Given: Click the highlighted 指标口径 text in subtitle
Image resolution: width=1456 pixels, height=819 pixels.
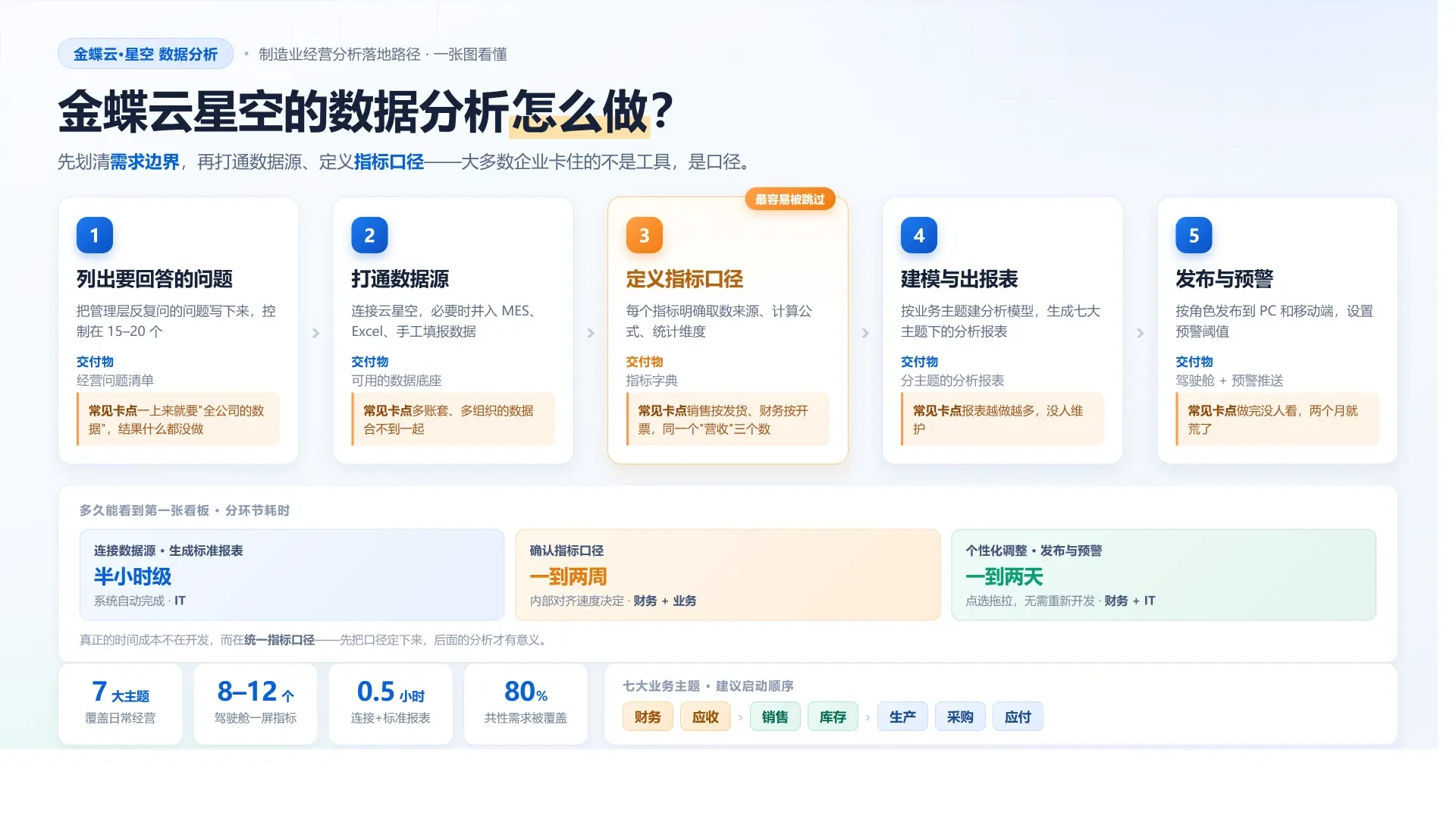Looking at the screenshot, I should [x=389, y=162].
